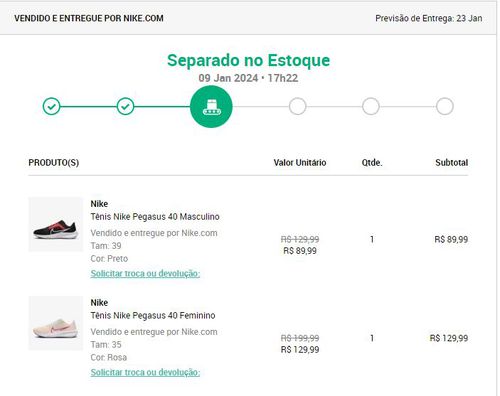Click the green conveyor belt stock icon
The height and width of the screenshot is (396, 500).
[211, 106]
